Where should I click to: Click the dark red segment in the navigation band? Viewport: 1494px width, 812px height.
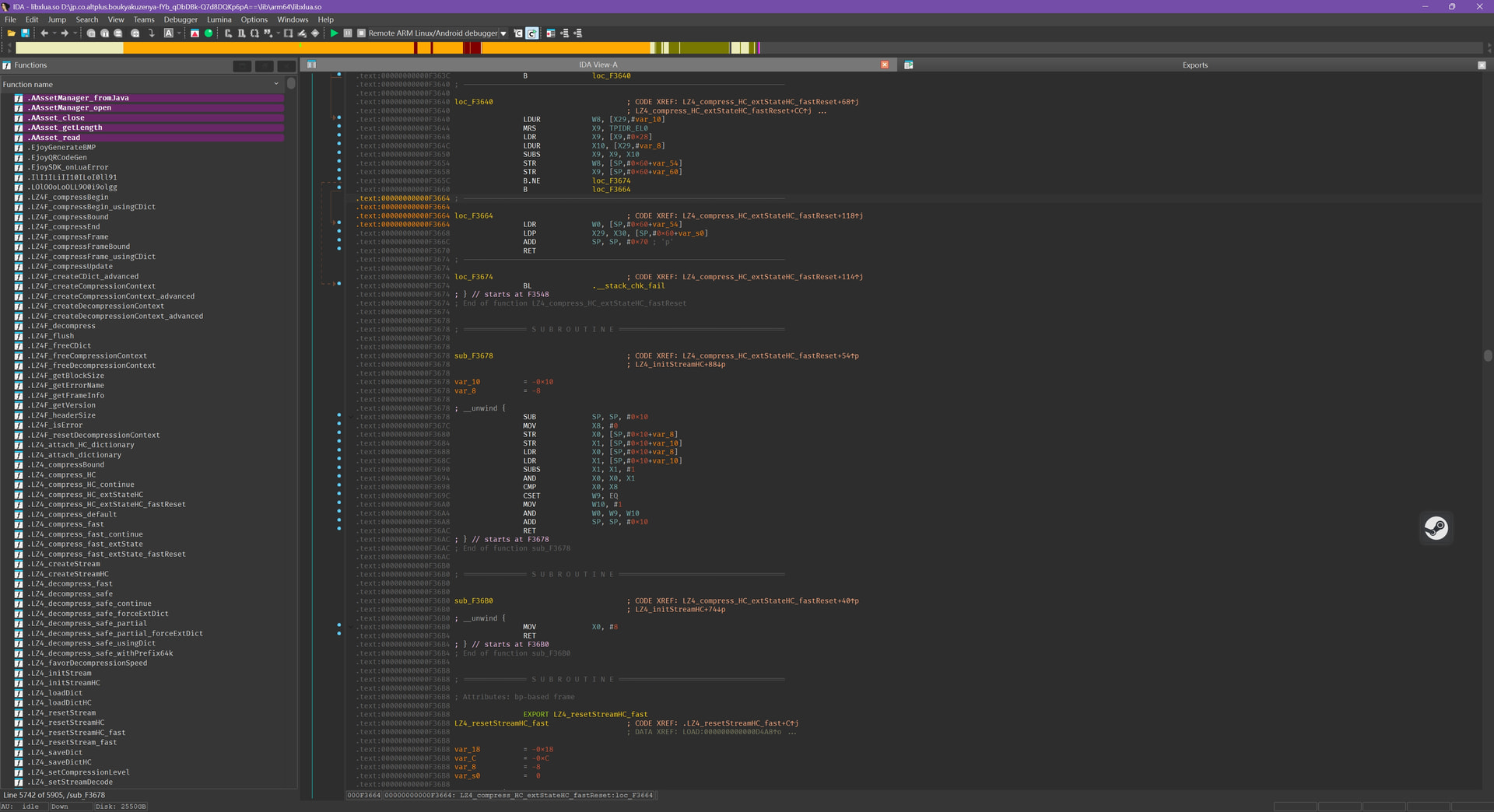point(474,48)
